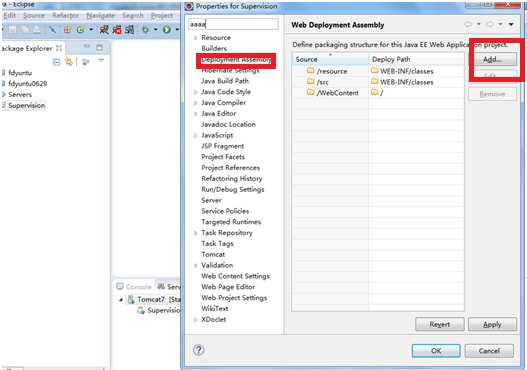Open the Javadoc Location page
Viewport: 527px width, 370px height.
[x=229, y=124]
